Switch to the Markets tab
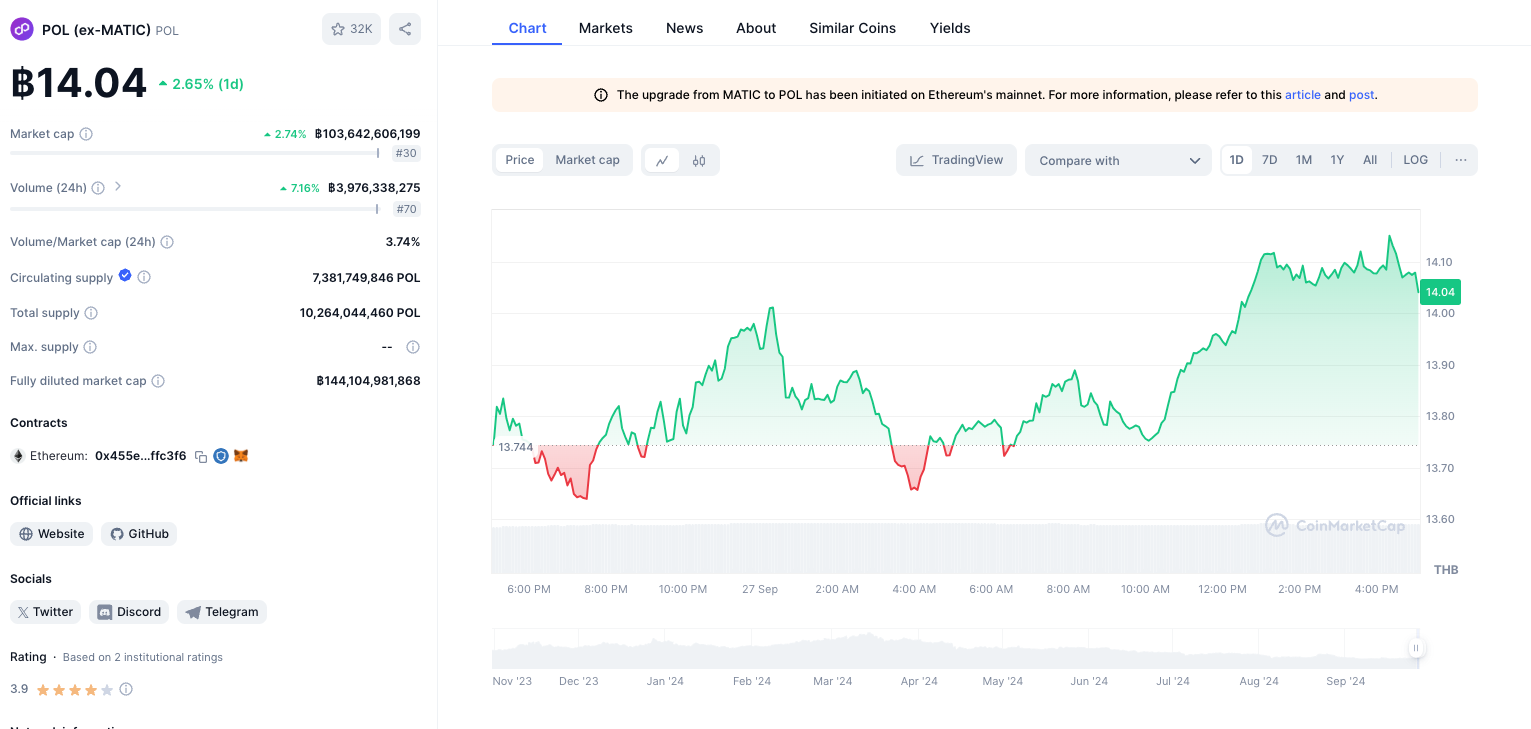 [x=605, y=28]
